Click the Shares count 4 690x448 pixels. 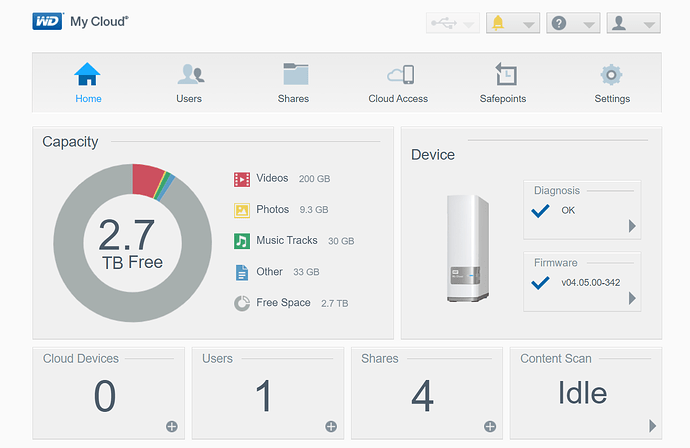point(422,396)
